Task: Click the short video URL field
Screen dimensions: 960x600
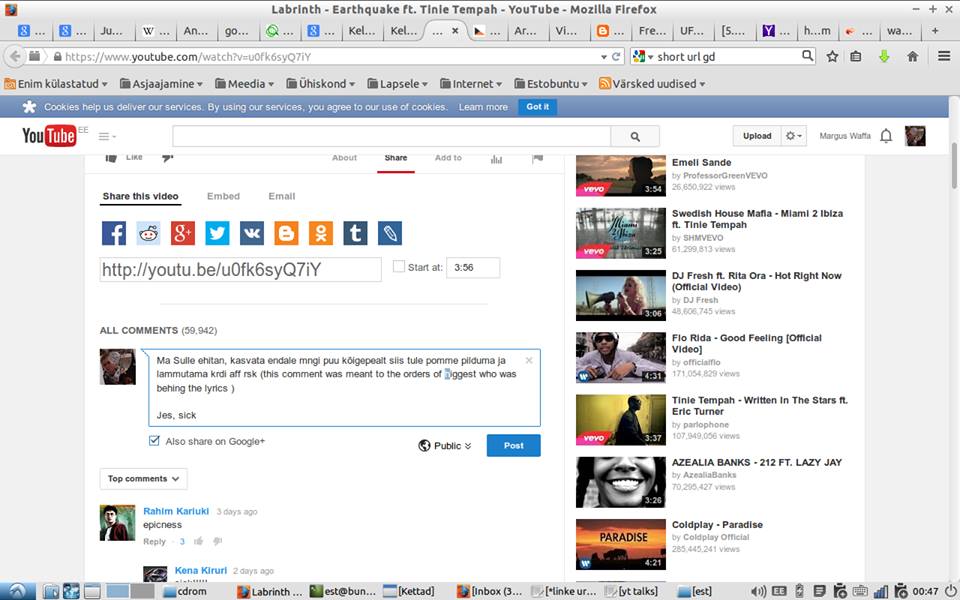Action: click(x=241, y=269)
